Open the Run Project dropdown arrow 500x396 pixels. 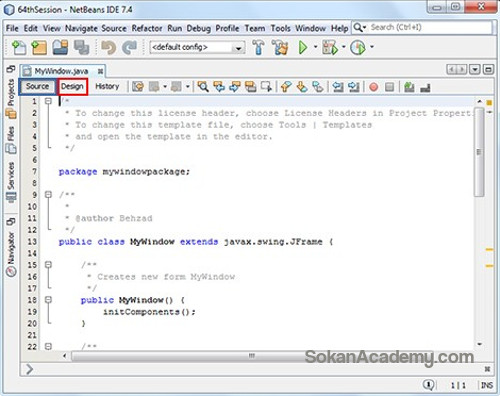pos(315,47)
